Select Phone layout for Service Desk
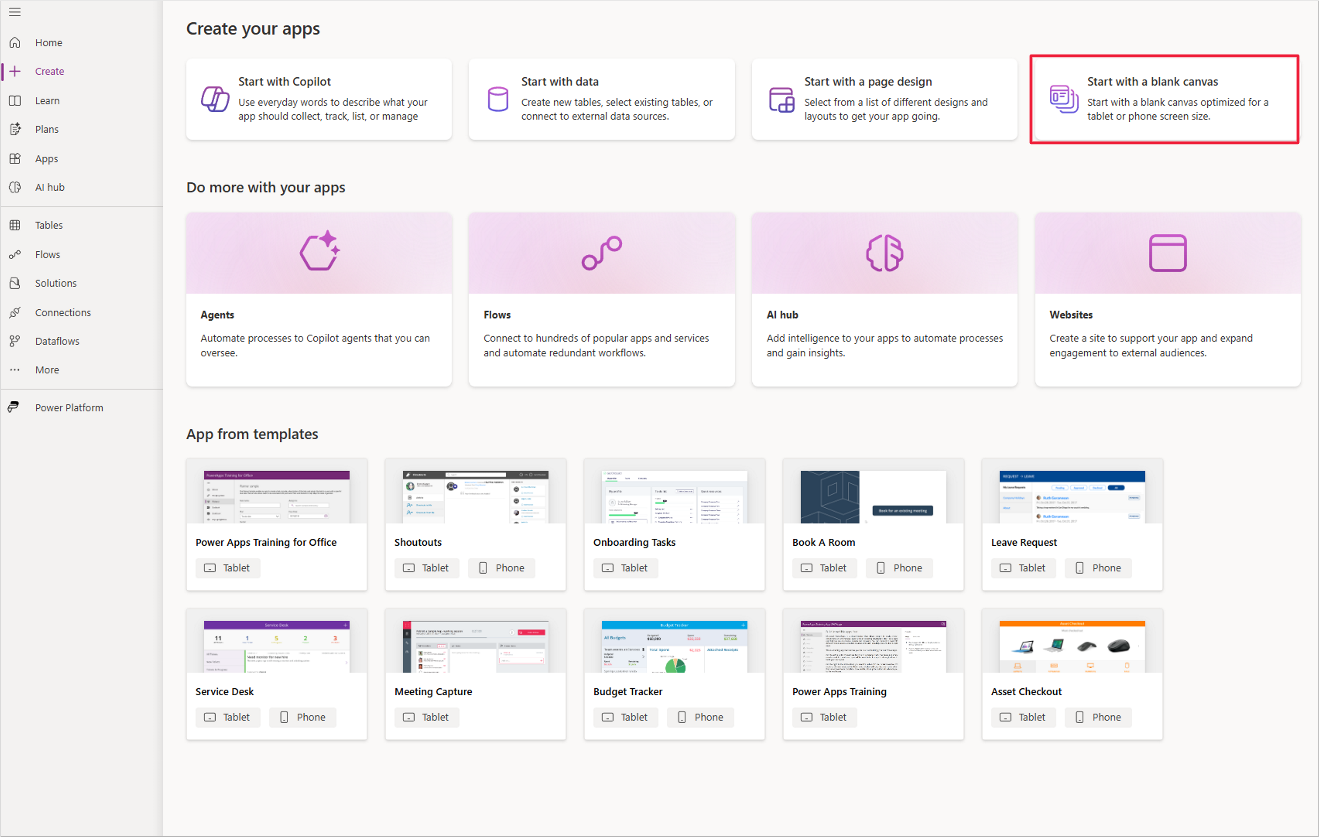The height and width of the screenshot is (837, 1319). click(303, 717)
